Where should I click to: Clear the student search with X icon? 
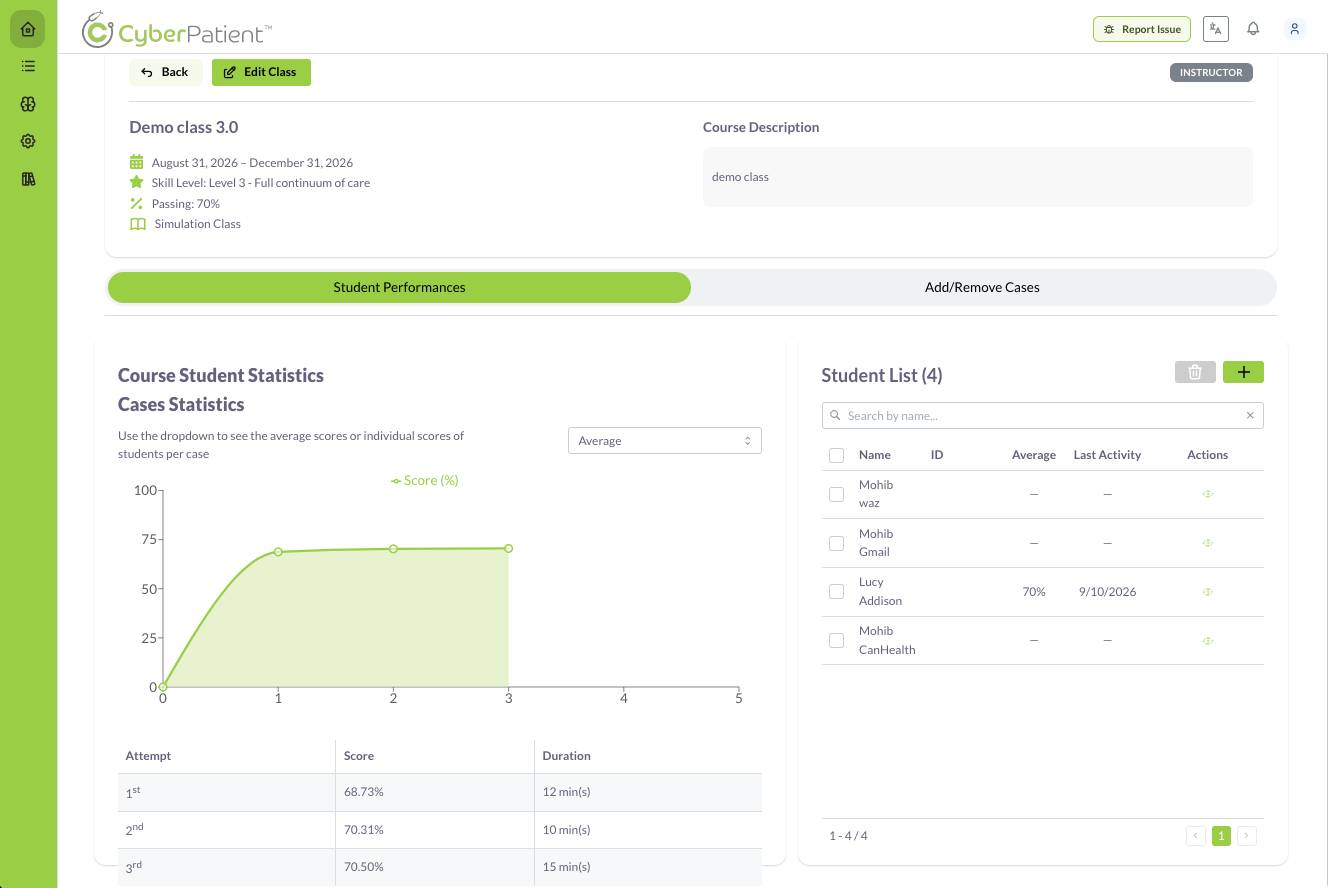click(1250, 415)
